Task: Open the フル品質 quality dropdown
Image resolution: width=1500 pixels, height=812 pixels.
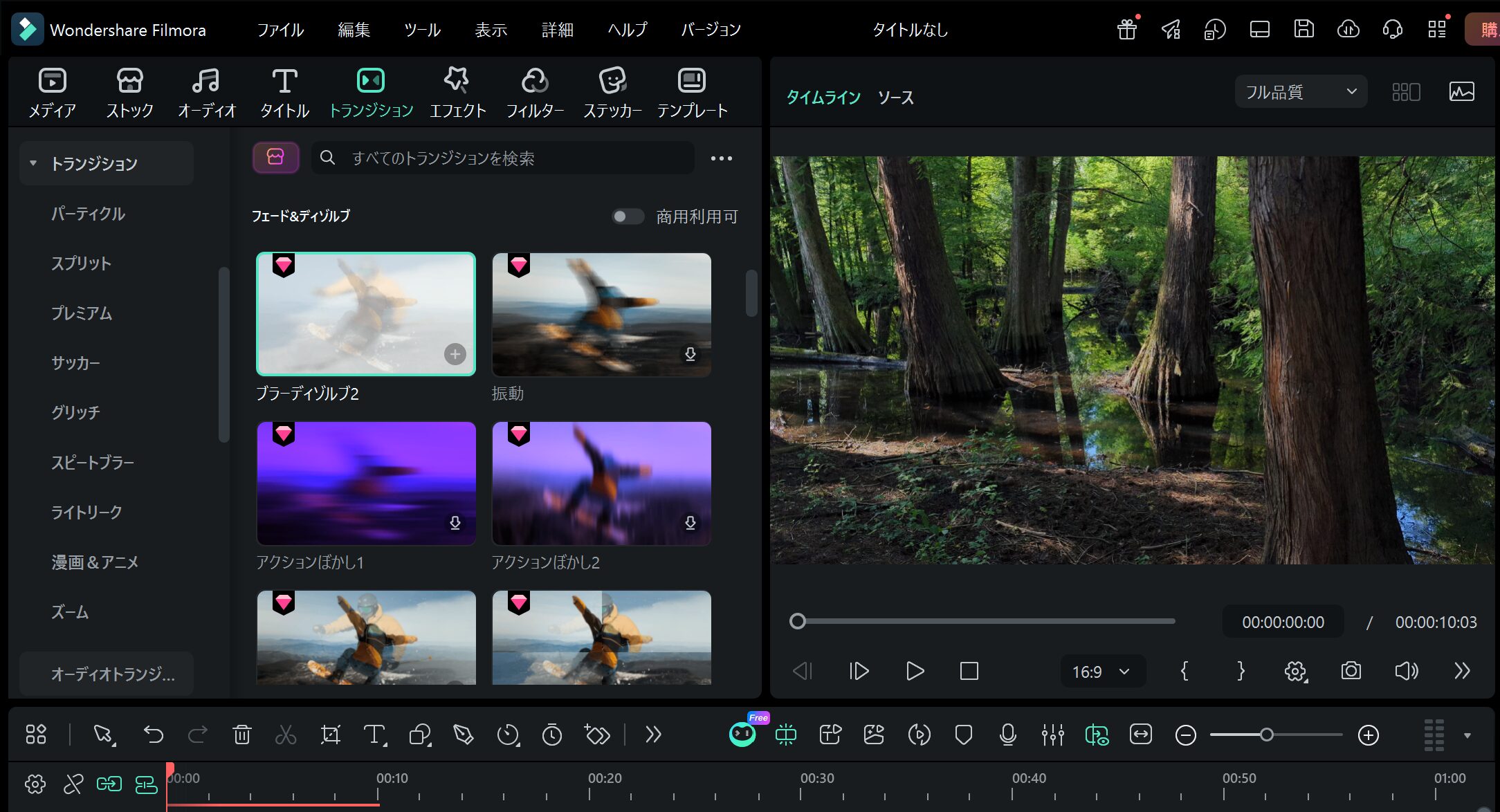Action: tap(1300, 92)
